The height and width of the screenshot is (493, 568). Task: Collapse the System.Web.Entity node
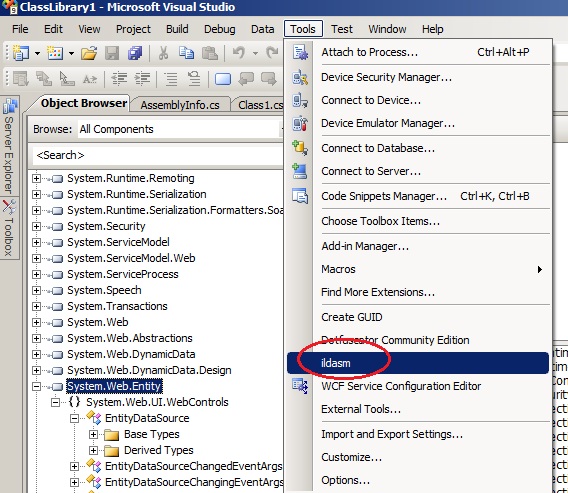point(36,387)
